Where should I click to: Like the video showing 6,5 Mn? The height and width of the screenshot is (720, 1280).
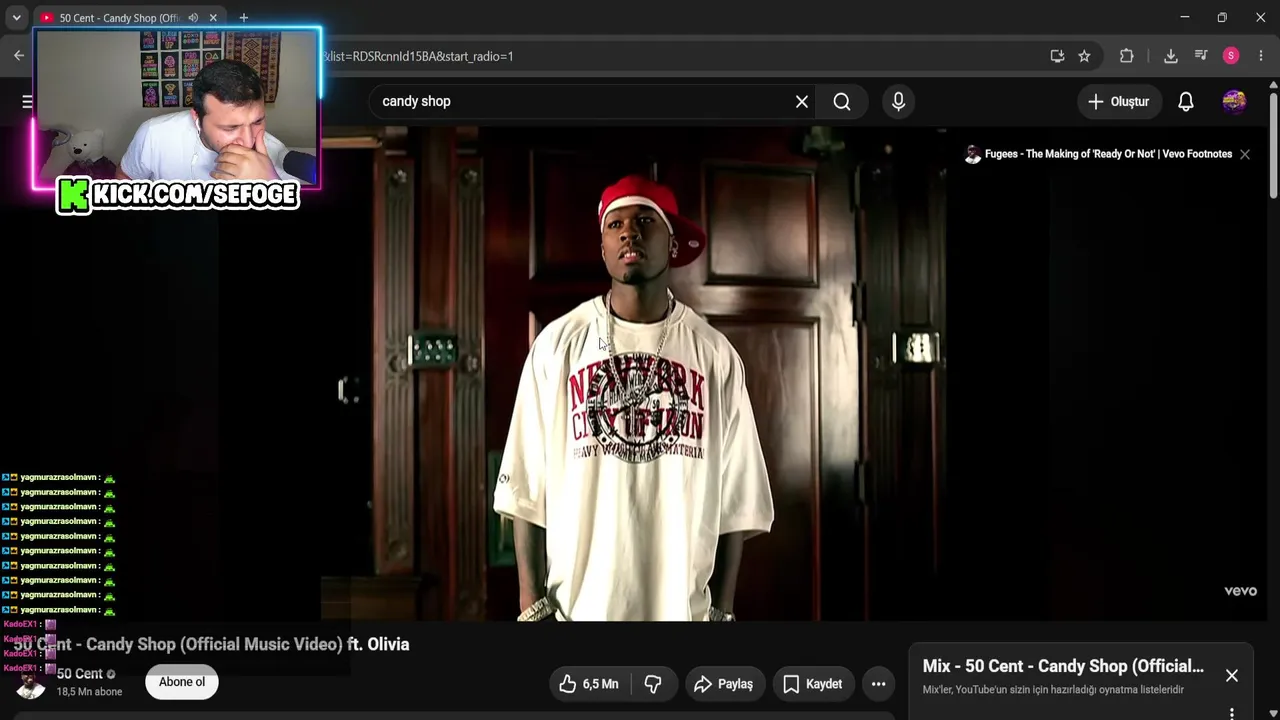click(x=589, y=684)
